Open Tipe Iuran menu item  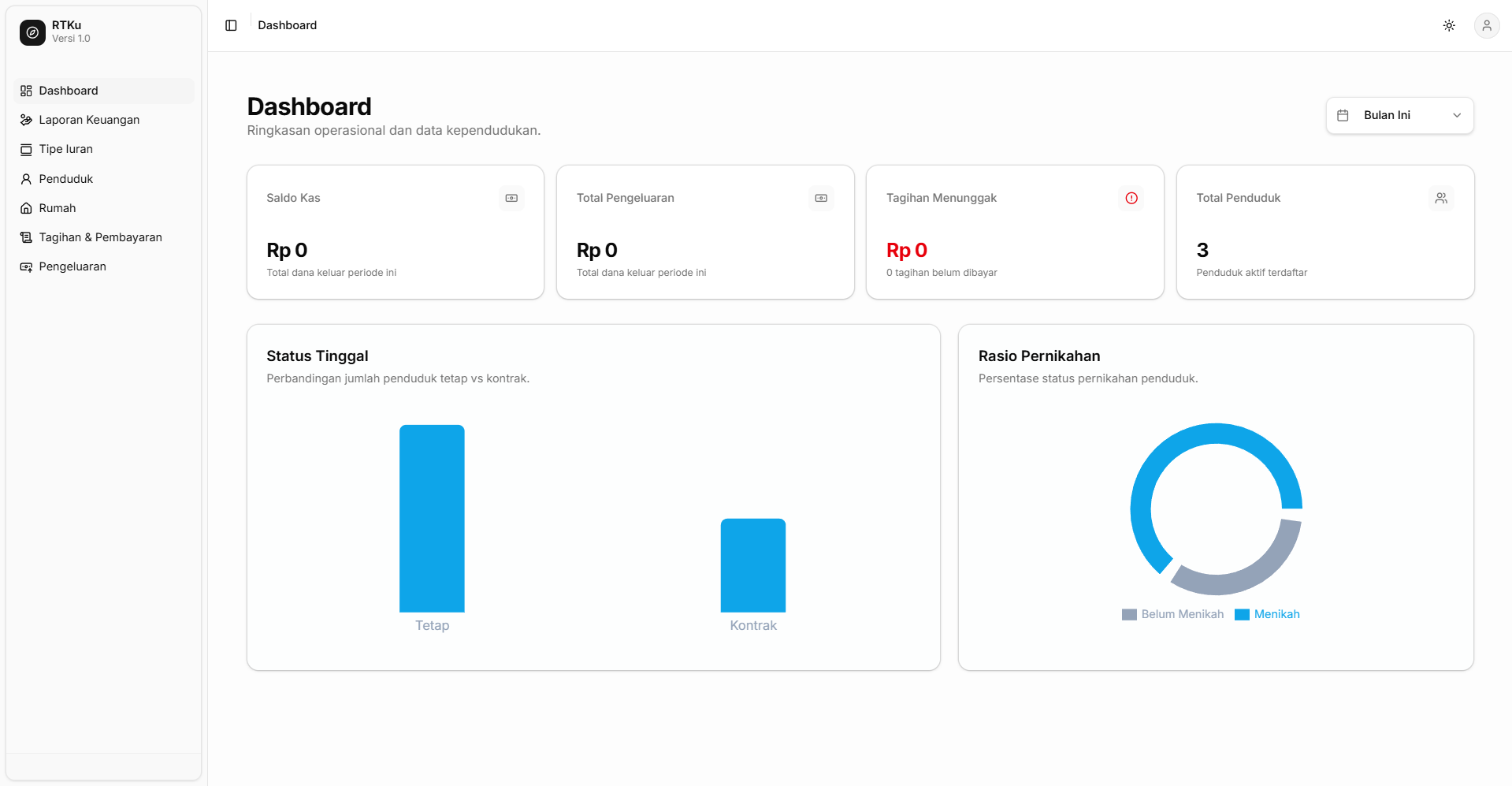(103, 149)
